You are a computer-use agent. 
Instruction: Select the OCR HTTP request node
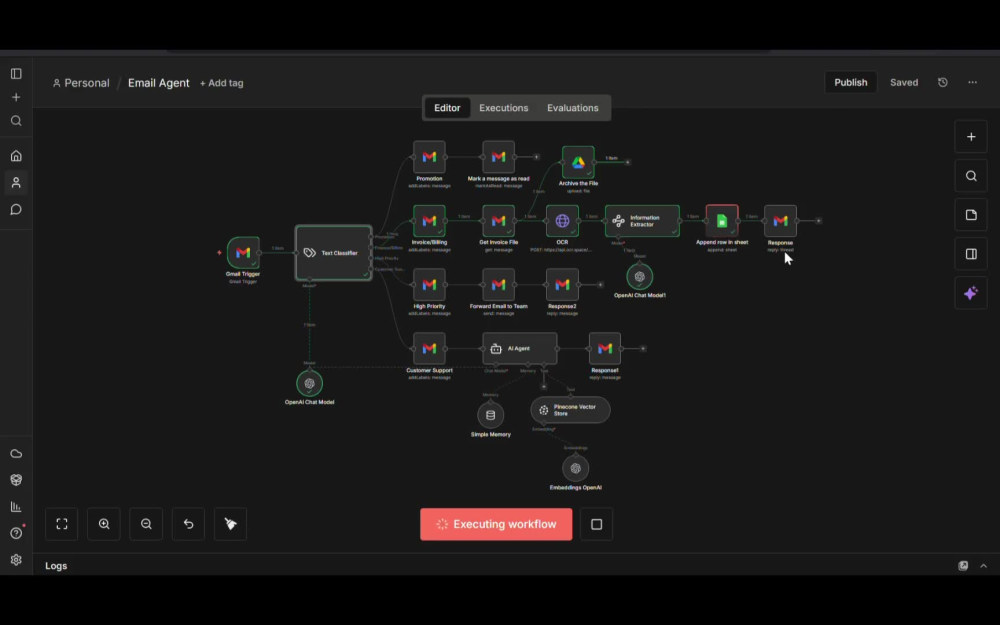[x=562, y=221]
